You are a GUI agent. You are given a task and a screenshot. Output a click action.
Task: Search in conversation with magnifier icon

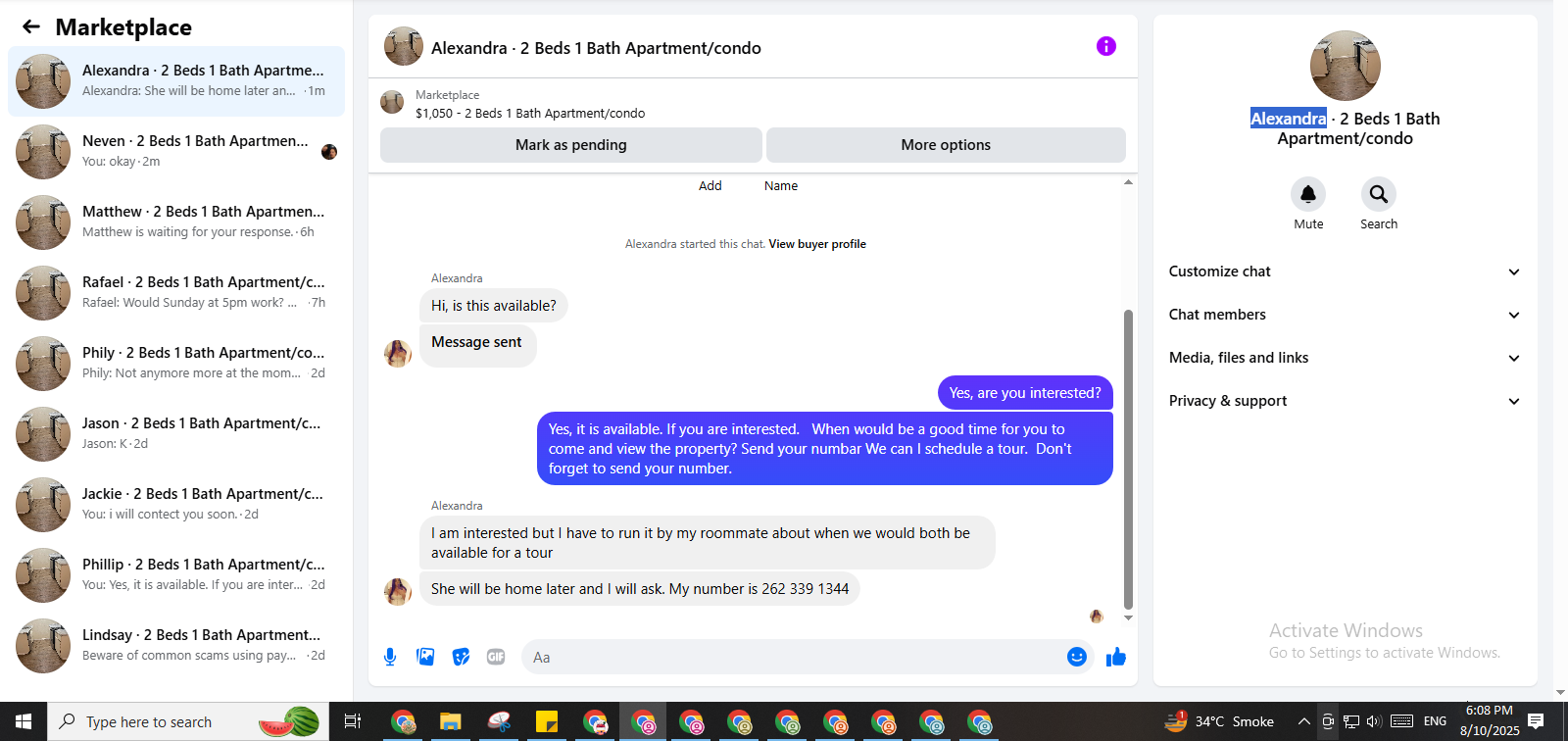pos(1379,194)
